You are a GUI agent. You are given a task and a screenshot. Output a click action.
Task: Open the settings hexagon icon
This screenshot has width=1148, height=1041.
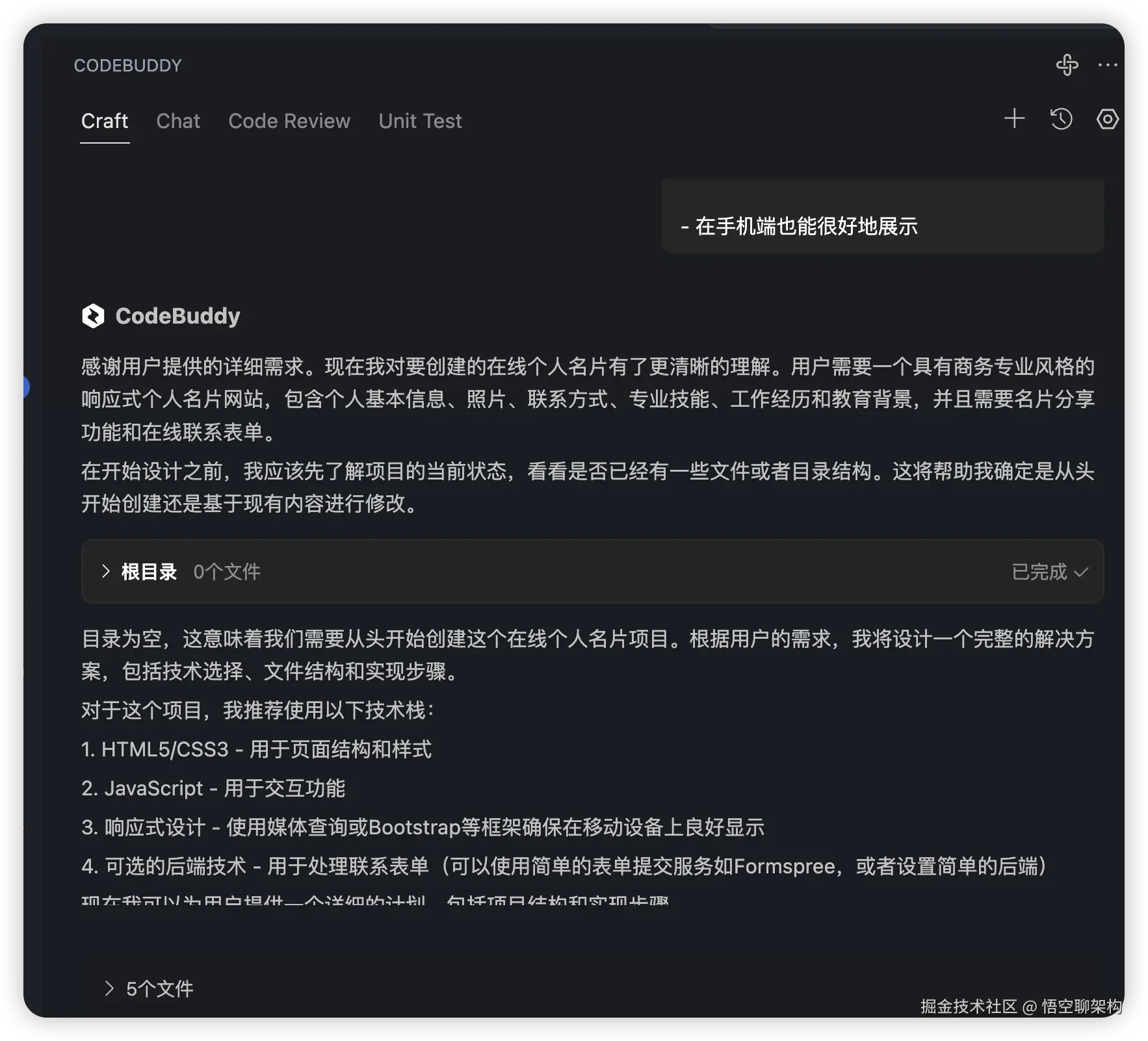(x=1108, y=119)
